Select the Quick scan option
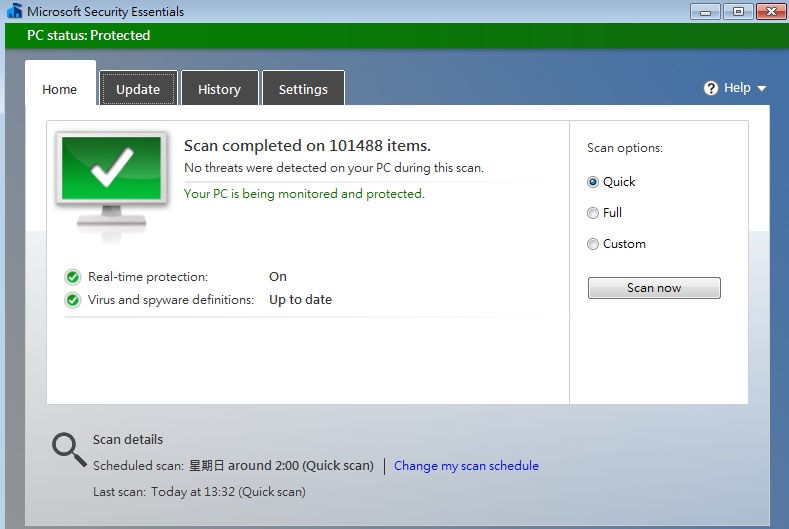This screenshot has height=529, width=789. click(593, 182)
